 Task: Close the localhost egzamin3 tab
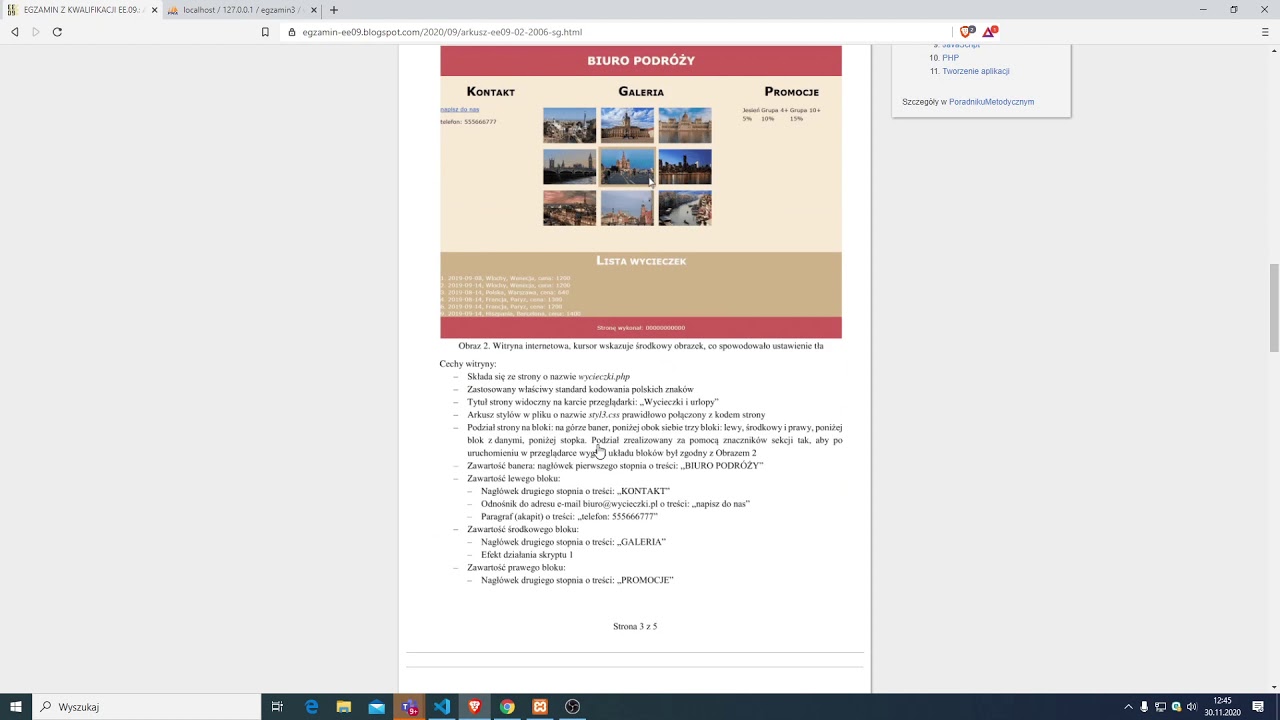[314, 10]
